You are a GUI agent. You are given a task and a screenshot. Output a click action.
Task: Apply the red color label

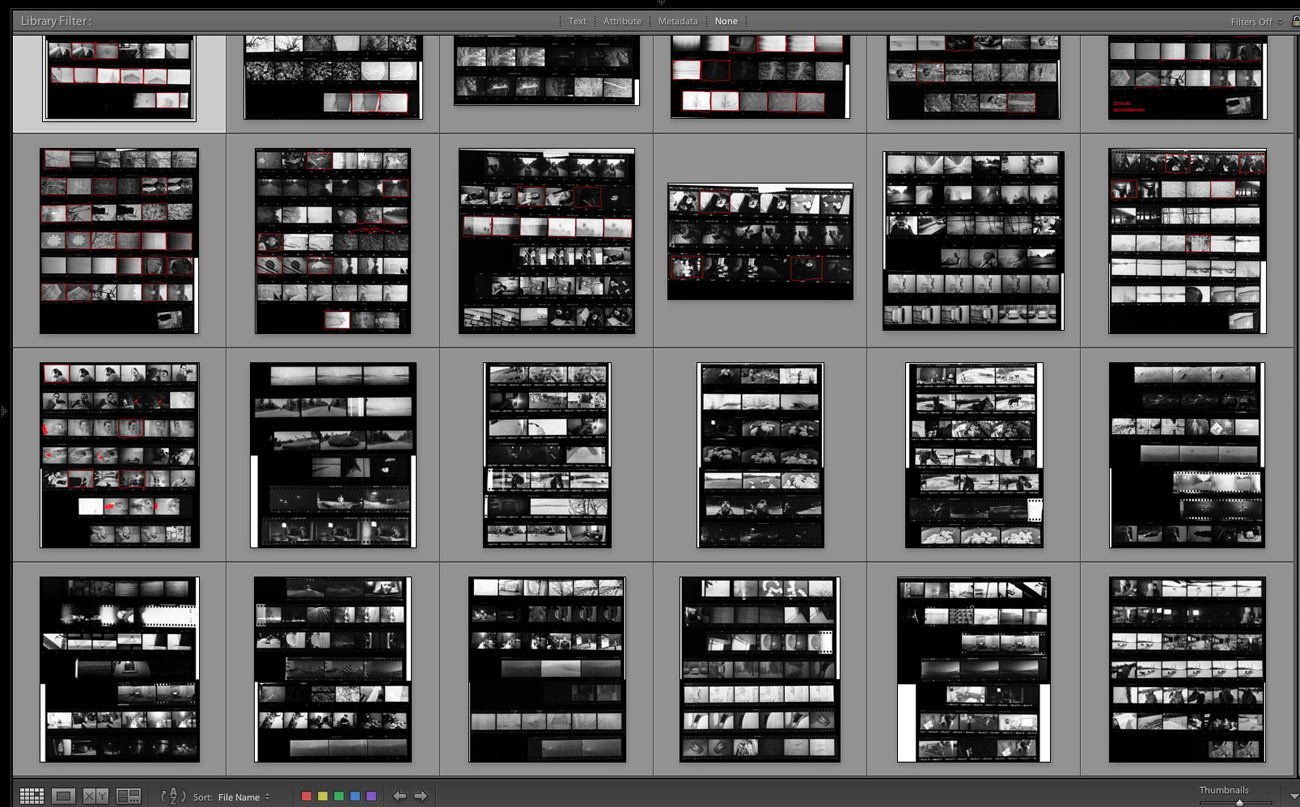tap(307, 796)
